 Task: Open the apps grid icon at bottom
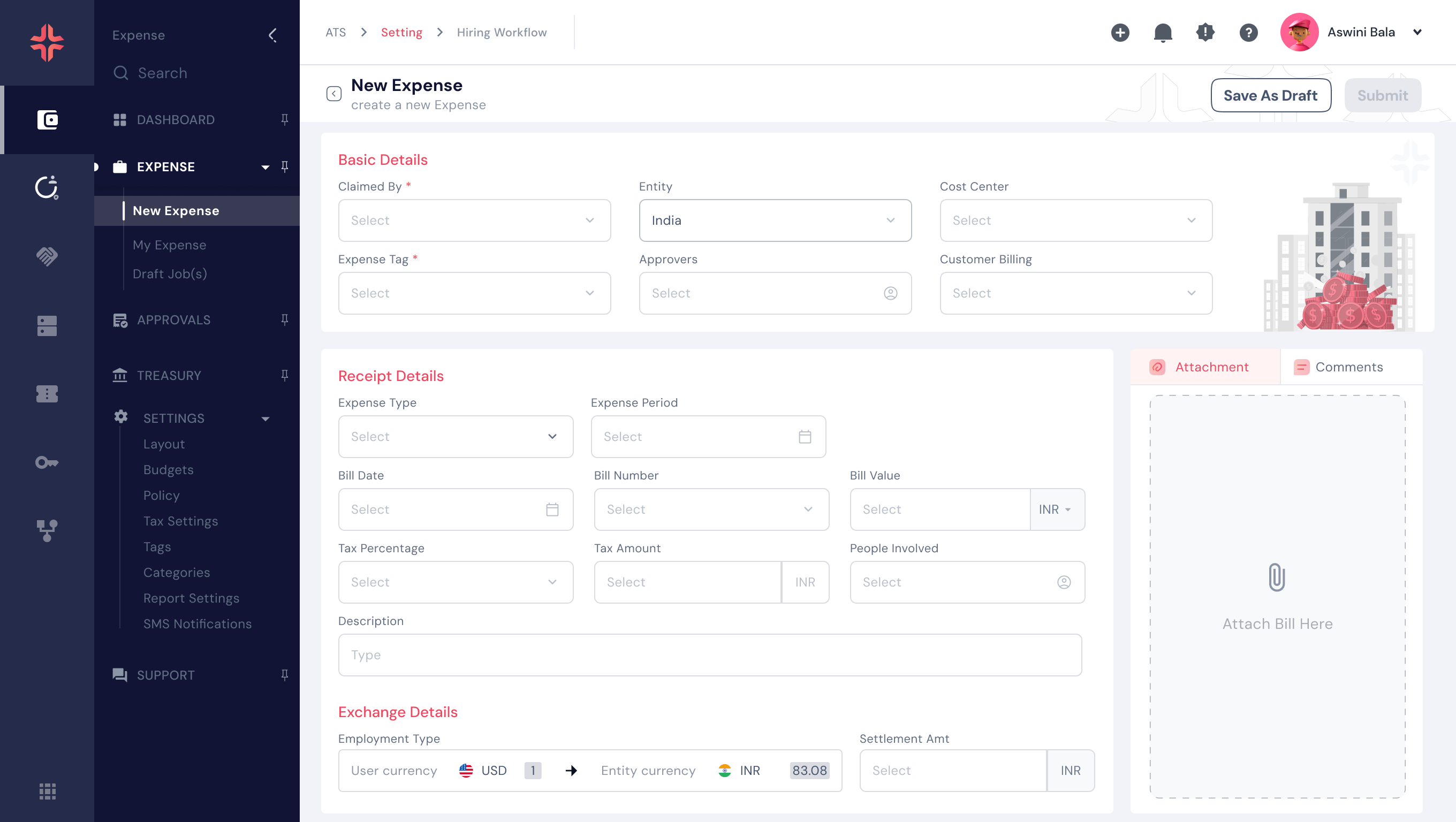[47, 791]
